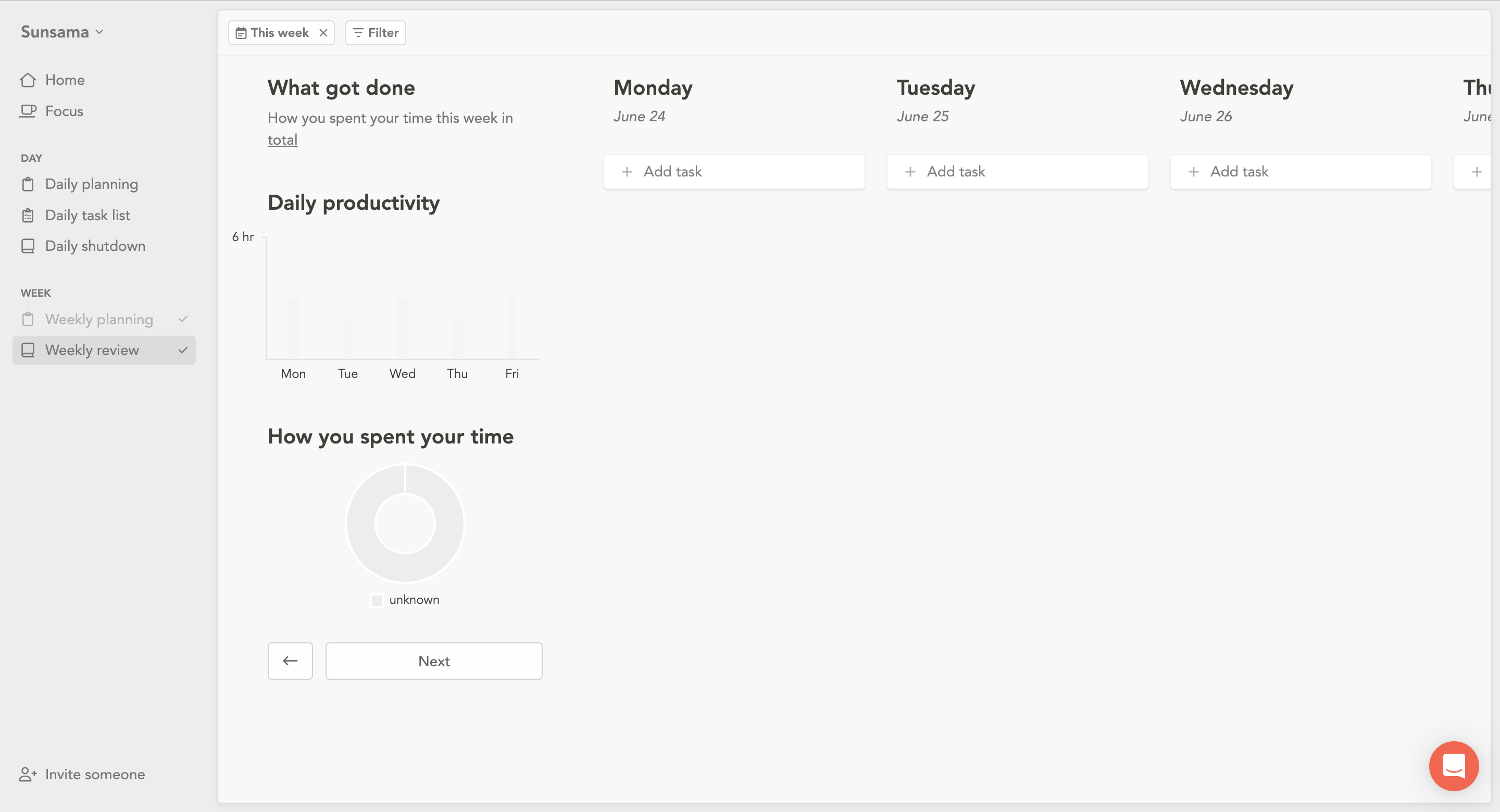Click the Mon chart axis label
The width and height of the screenshot is (1500, 812).
(x=293, y=374)
